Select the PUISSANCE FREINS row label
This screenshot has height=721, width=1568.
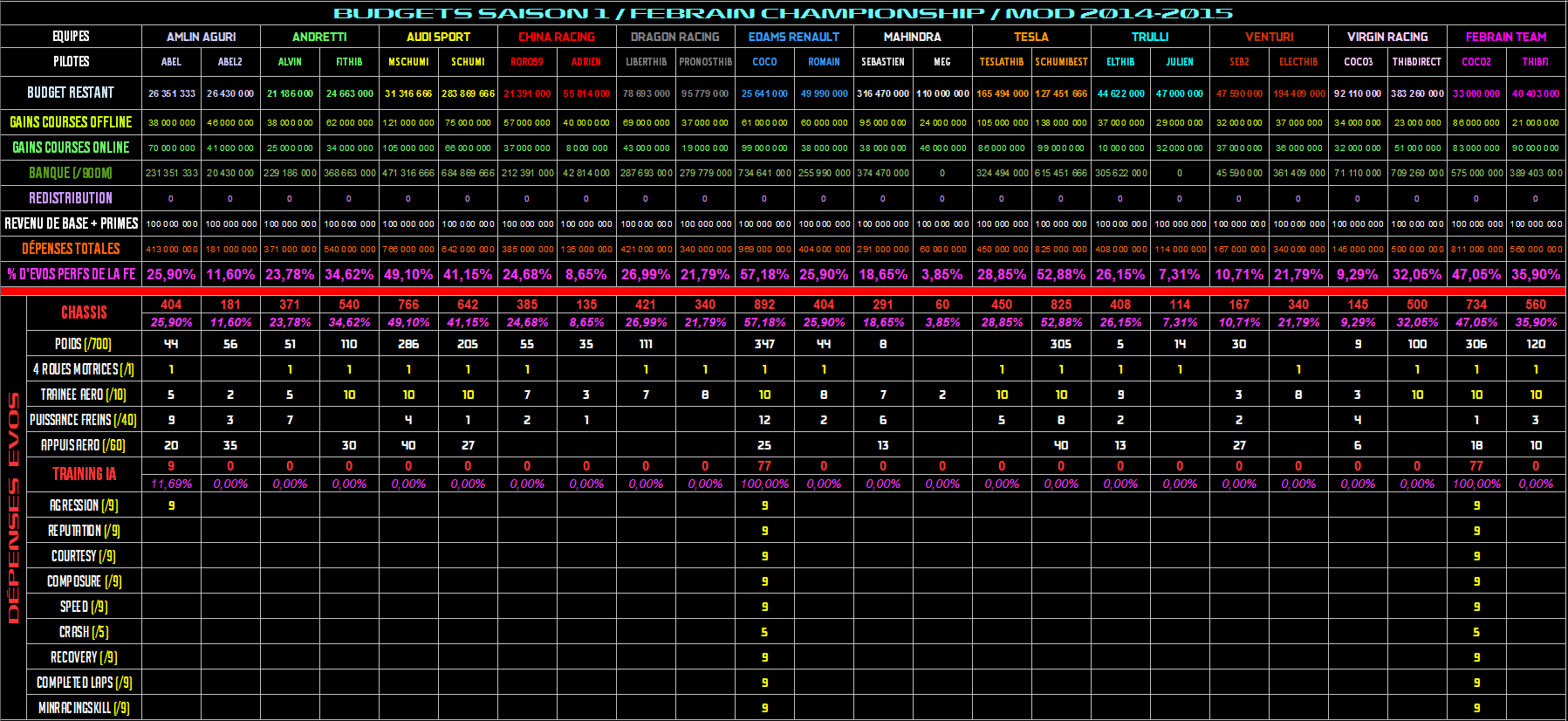tap(84, 420)
